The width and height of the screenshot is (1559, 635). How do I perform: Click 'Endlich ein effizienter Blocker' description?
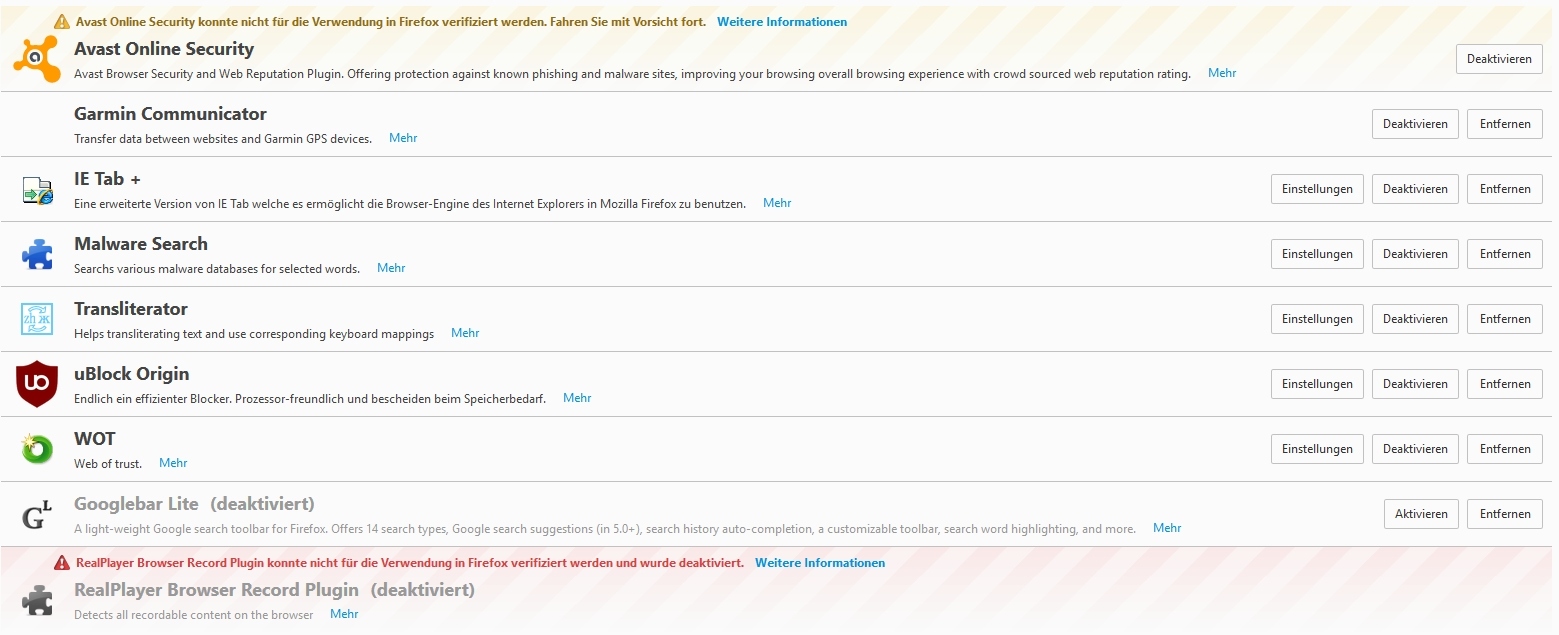point(310,399)
